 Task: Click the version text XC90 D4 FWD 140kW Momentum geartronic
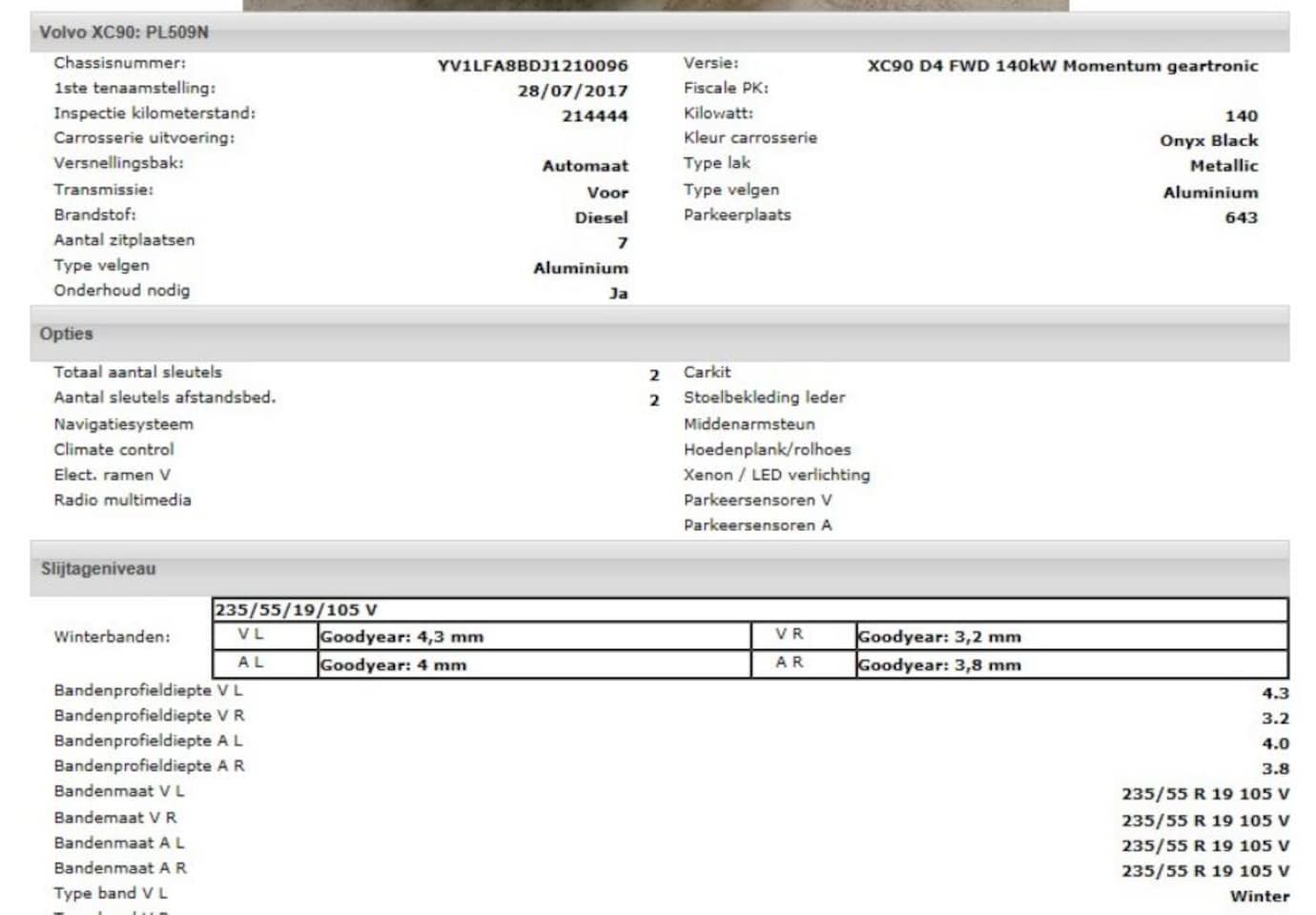(1062, 66)
